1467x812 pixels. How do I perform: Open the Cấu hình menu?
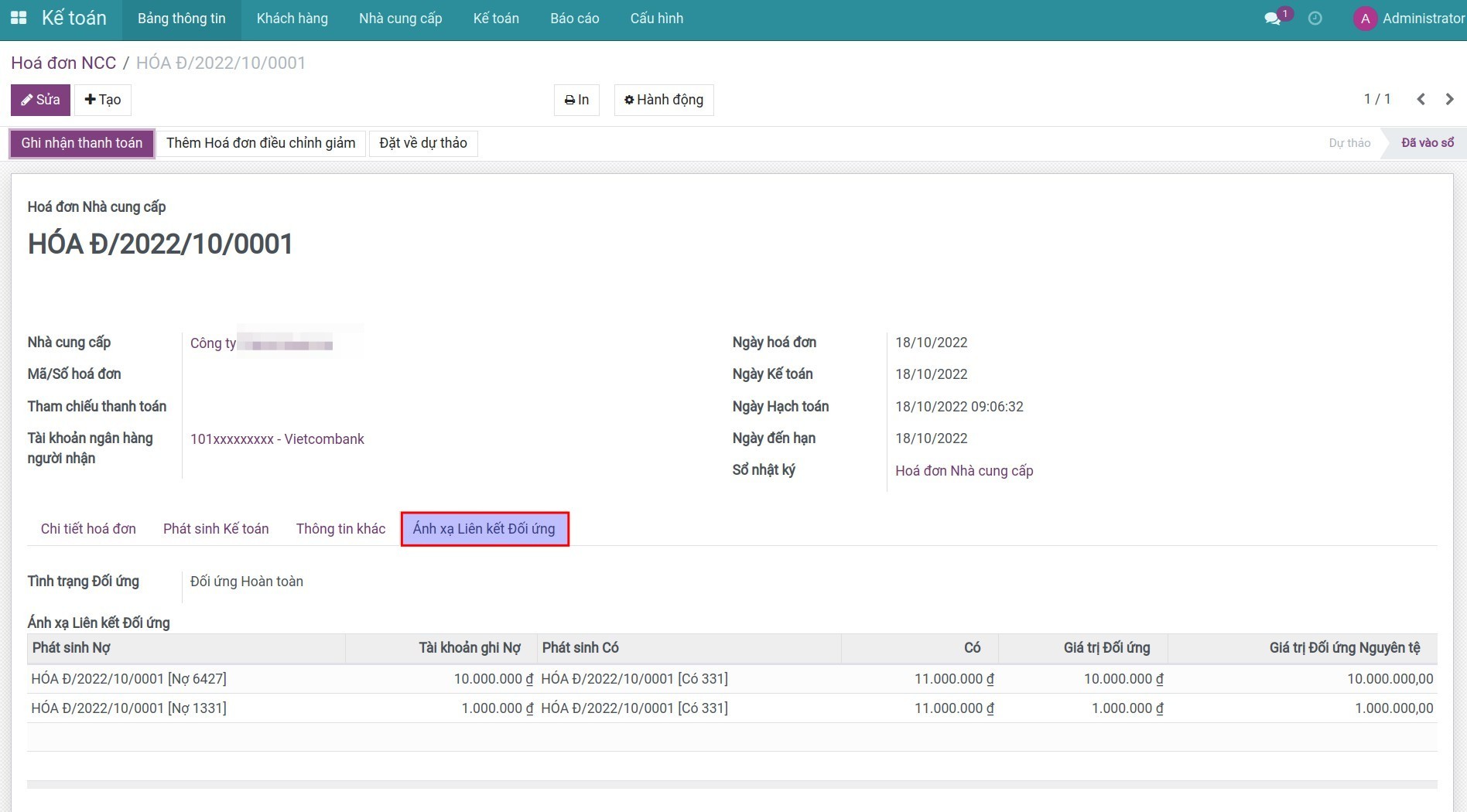tap(656, 19)
